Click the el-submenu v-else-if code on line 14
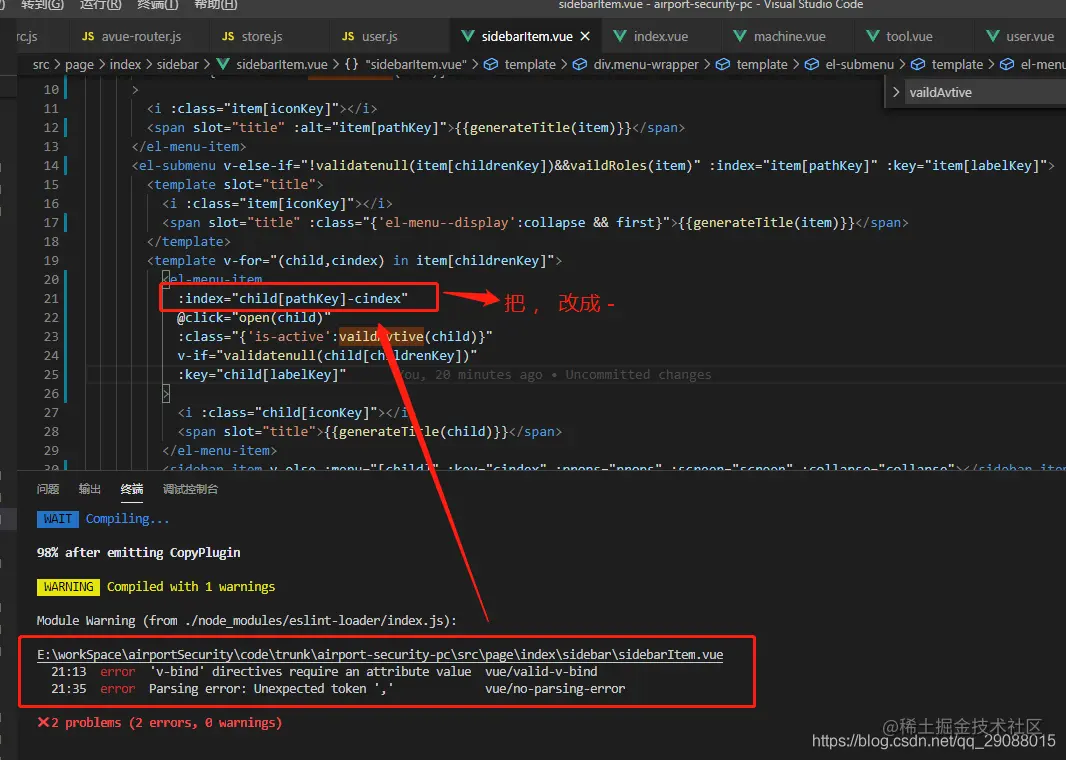Image resolution: width=1066 pixels, height=760 pixels. [x=593, y=165]
